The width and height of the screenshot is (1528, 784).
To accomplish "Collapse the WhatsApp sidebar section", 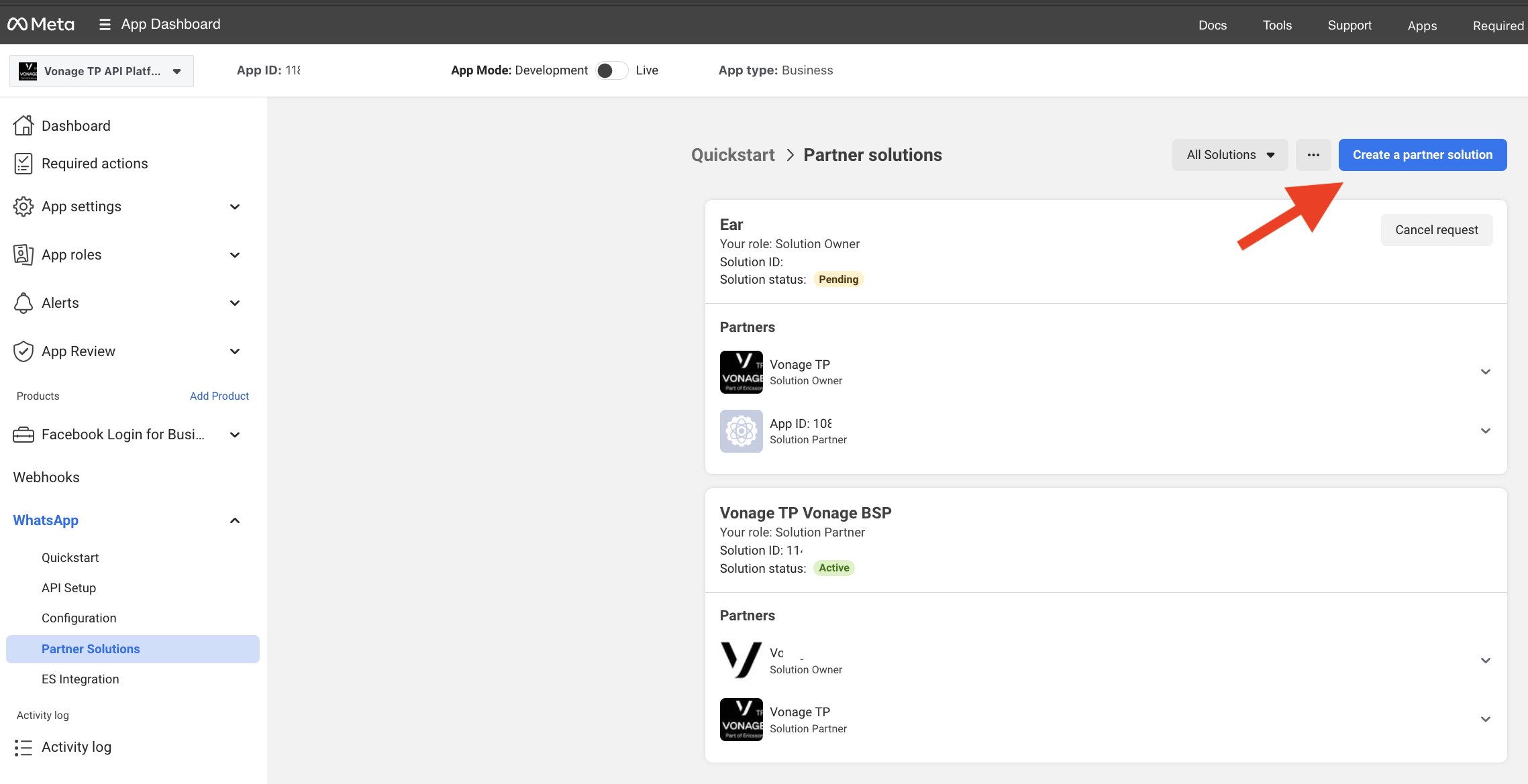I will [x=235, y=520].
